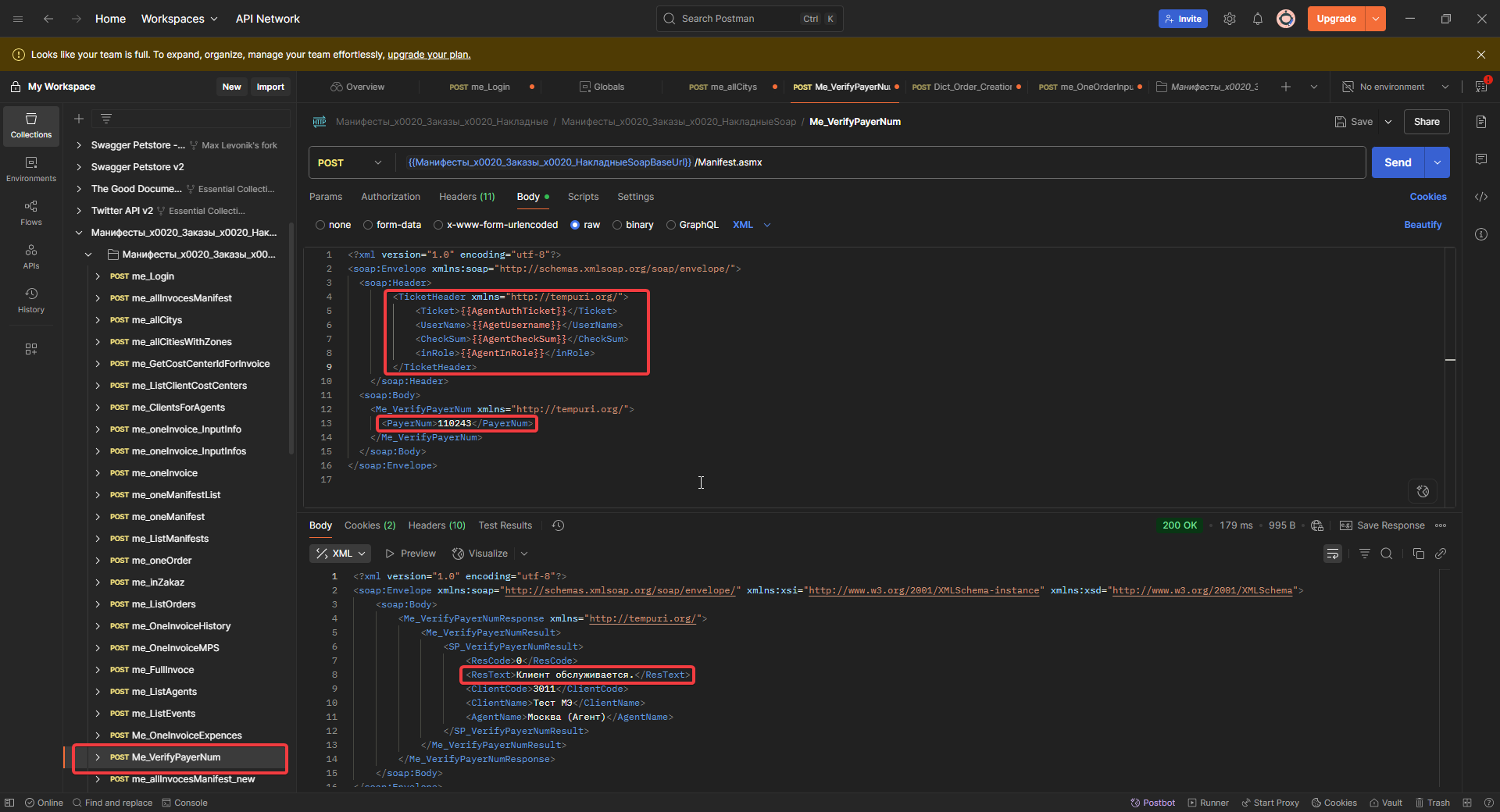Expand the Twitter API v2 collection
The image size is (1500, 812).
pyautogui.click(x=79, y=211)
